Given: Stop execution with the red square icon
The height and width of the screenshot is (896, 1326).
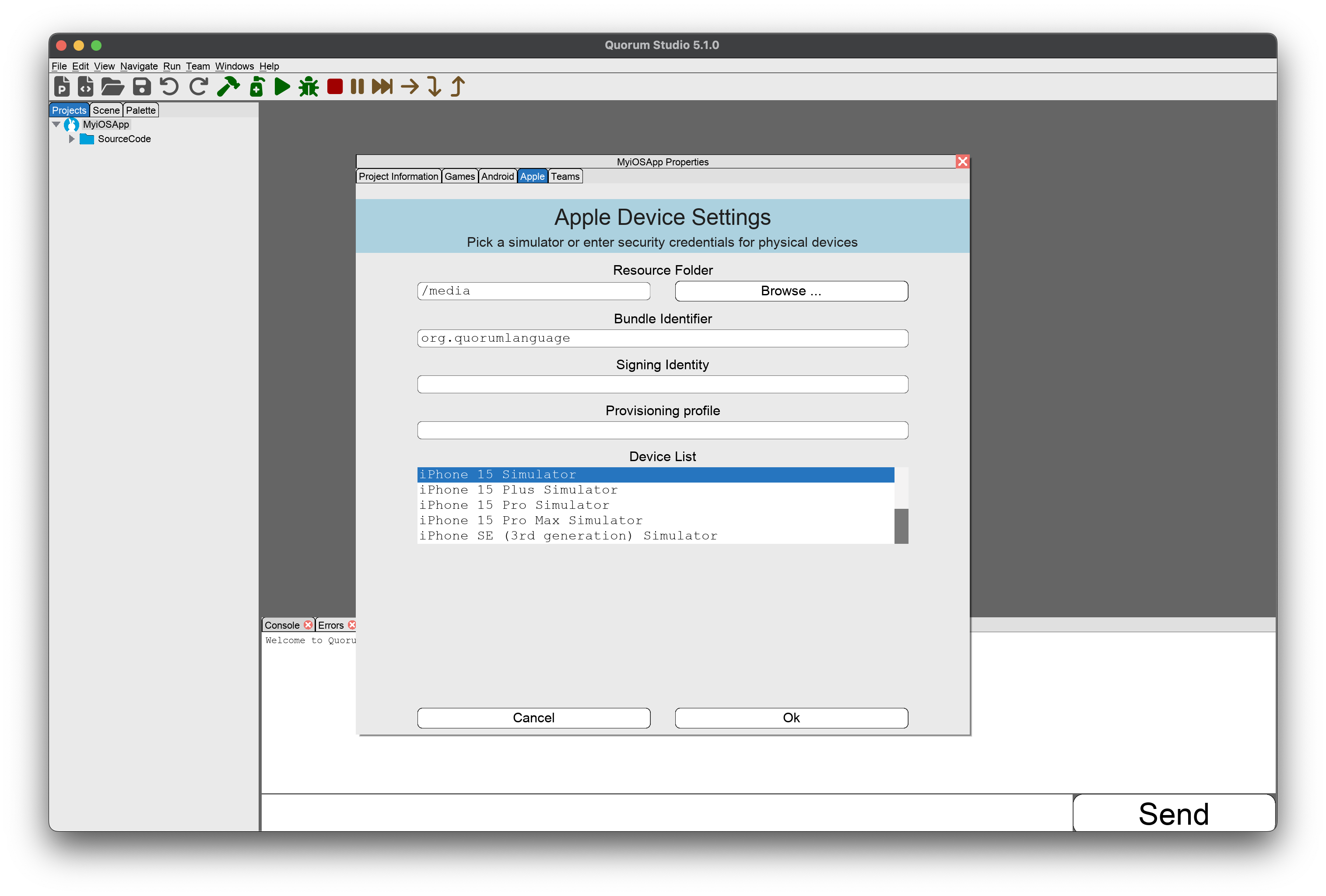Looking at the screenshot, I should [335, 87].
